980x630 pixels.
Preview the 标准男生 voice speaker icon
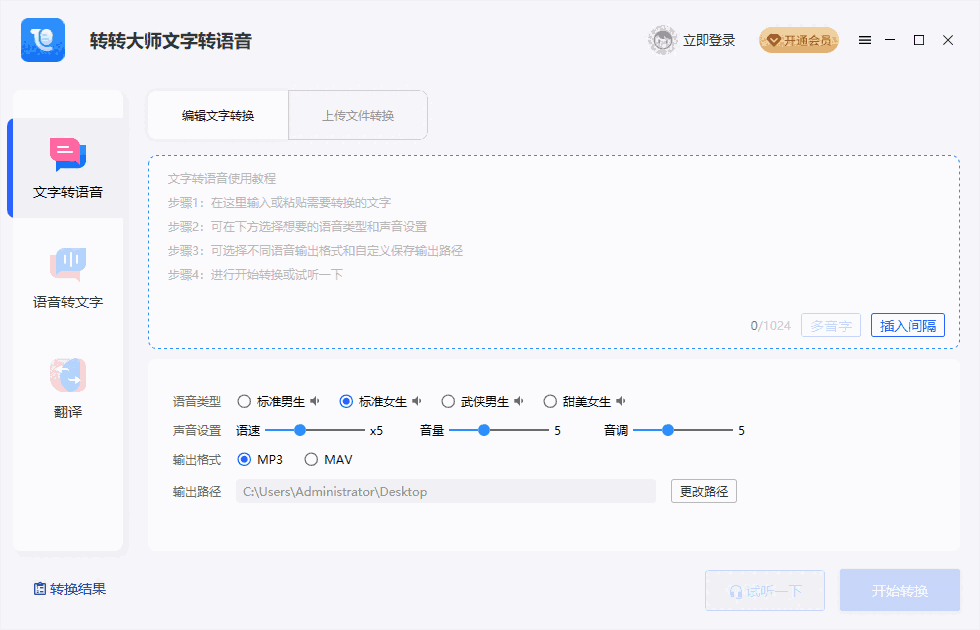tap(315, 400)
